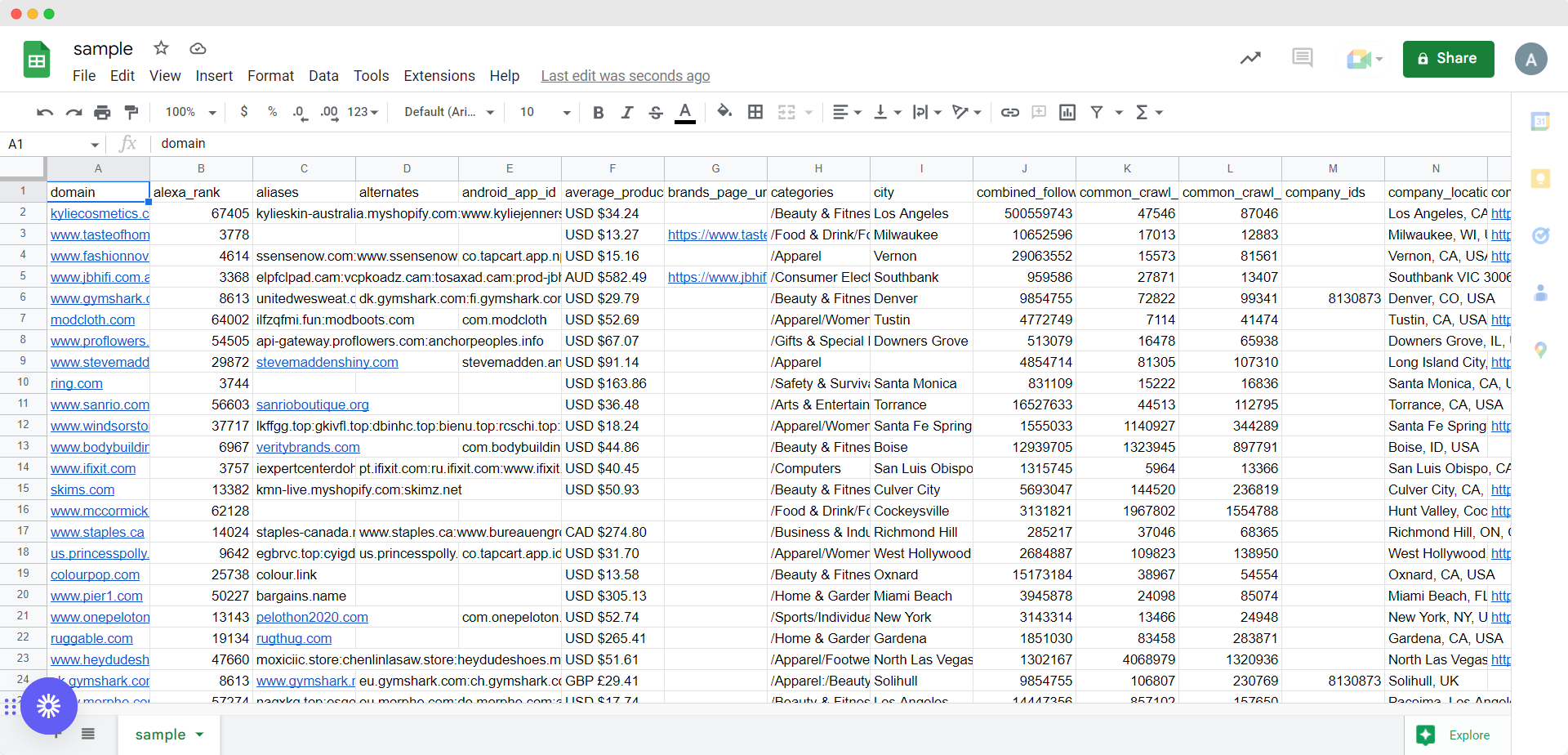
Task: Click the Redo icon
Action: (x=73, y=112)
